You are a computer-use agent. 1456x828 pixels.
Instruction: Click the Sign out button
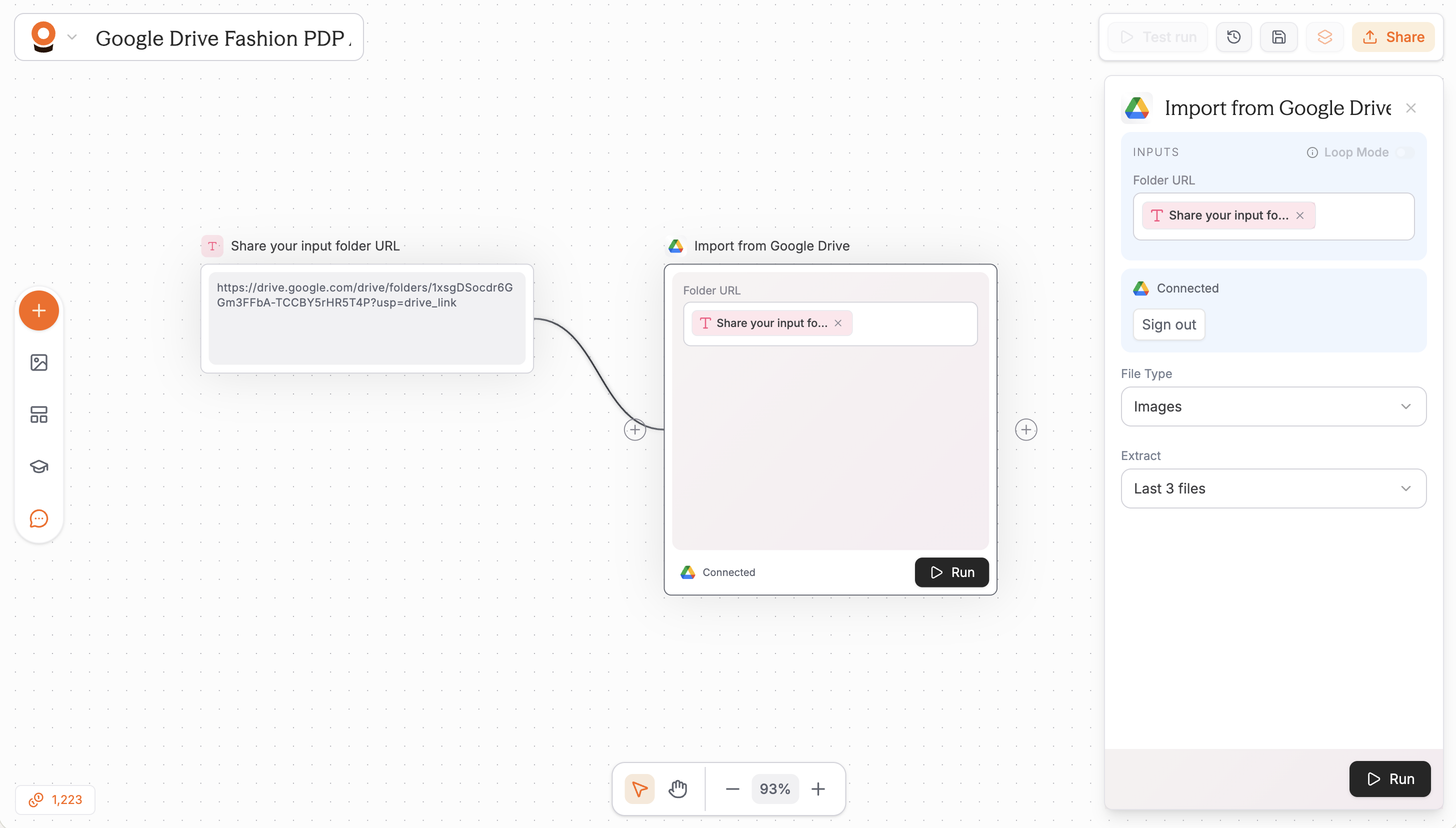[x=1168, y=324]
